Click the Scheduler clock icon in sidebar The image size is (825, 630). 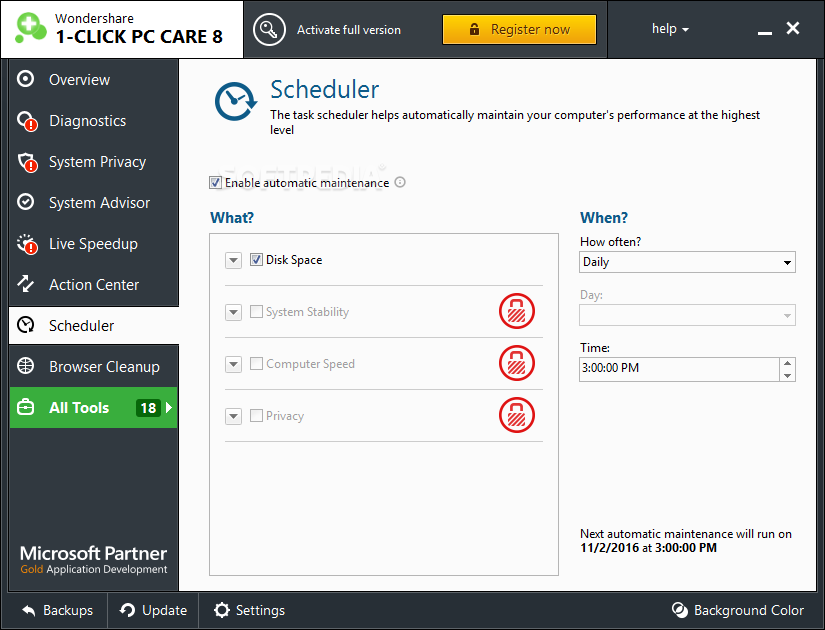pyautogui.click(x=25, y=325)
